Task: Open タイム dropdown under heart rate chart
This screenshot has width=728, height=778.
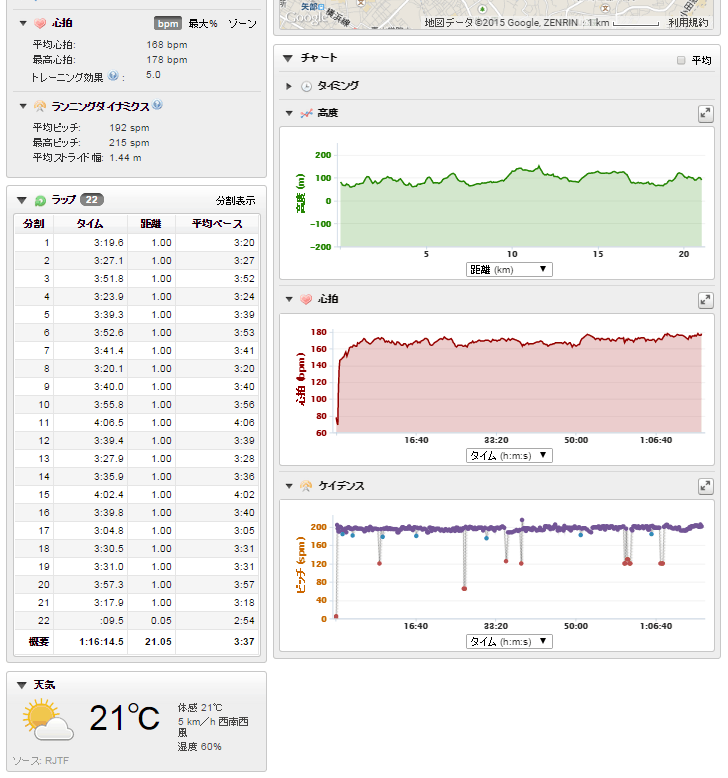Action: tap(509, 455)
